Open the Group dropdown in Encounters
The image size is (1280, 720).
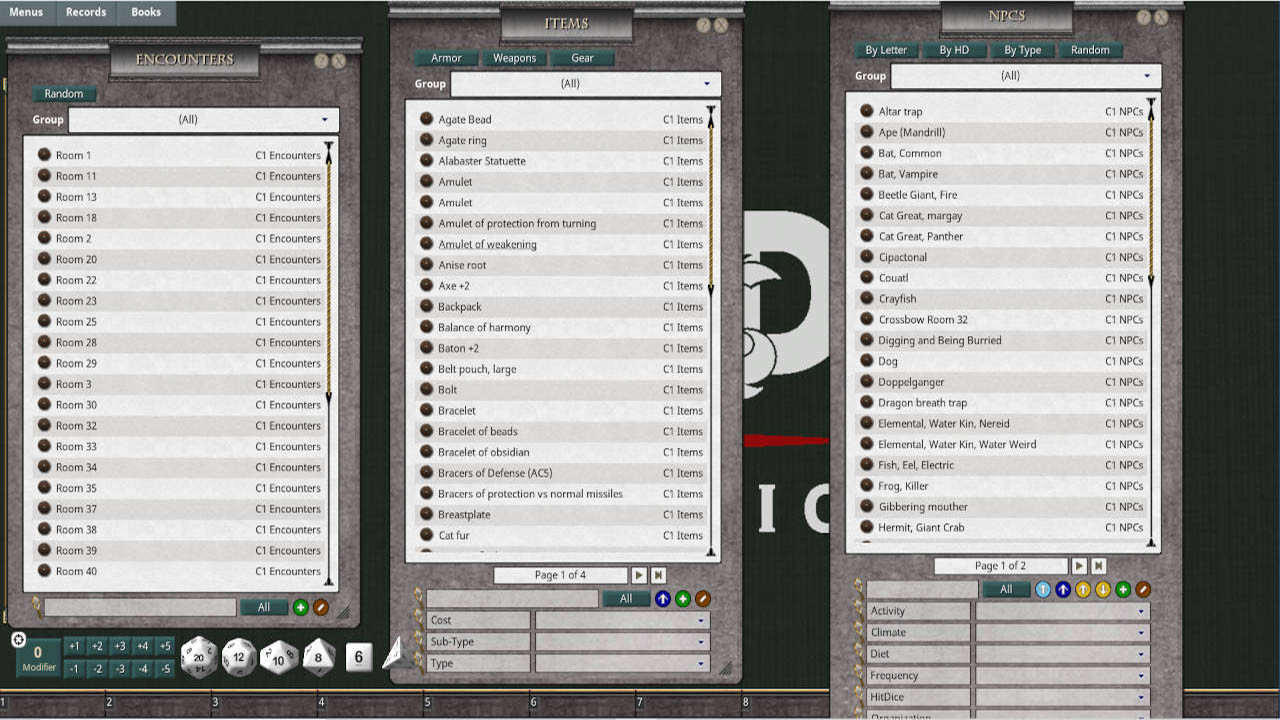coord(204,120)
